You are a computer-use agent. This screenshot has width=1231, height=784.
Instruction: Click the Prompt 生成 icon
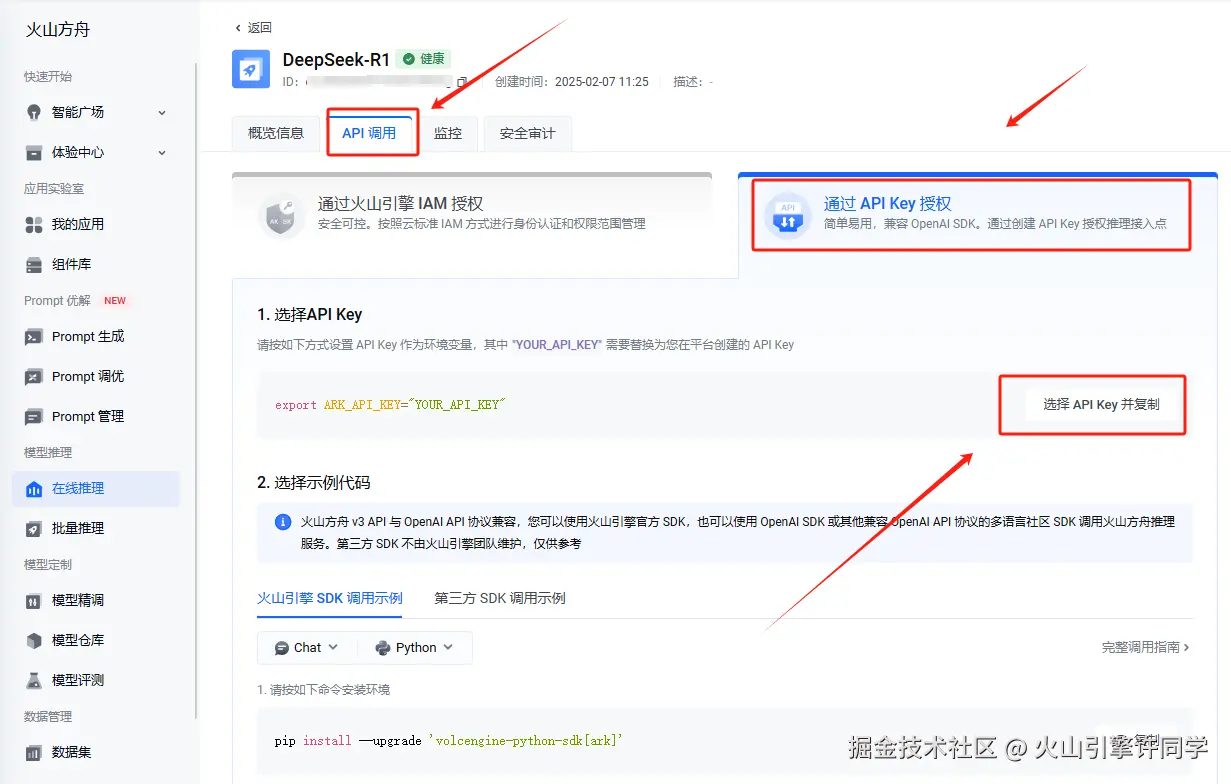tap(34, 336)
